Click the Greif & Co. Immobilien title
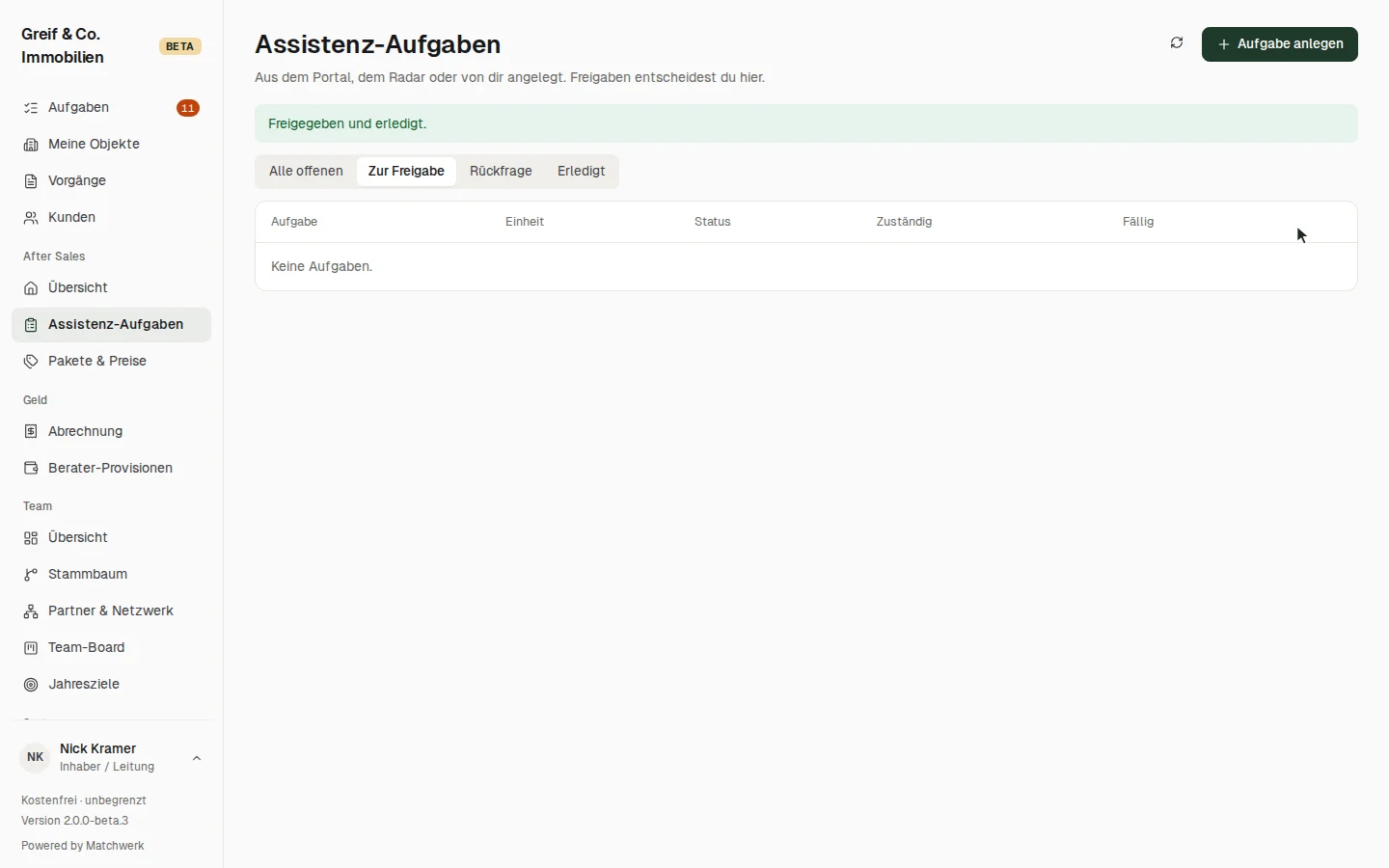Image resolution: width=1389 pixels, height=868 pixels. point(63,45)
